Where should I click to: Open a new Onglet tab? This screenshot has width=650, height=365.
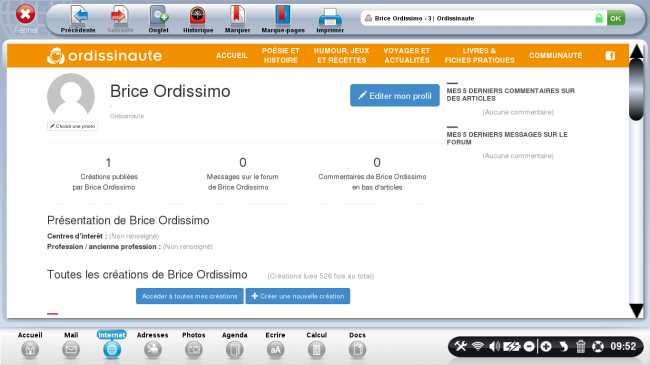tap(158, 19)
